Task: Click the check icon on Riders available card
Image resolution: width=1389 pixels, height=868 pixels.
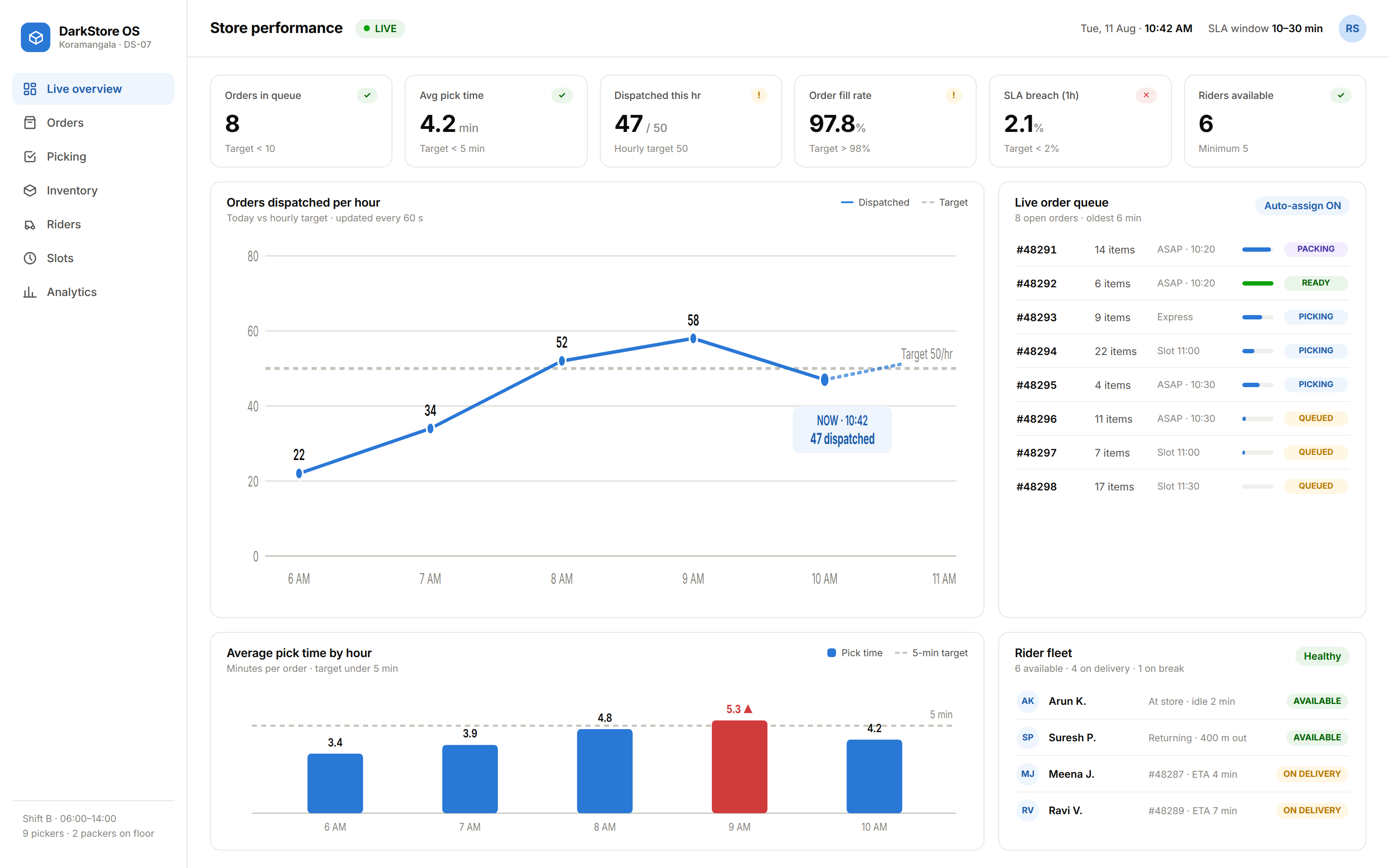Action: 1341,95
